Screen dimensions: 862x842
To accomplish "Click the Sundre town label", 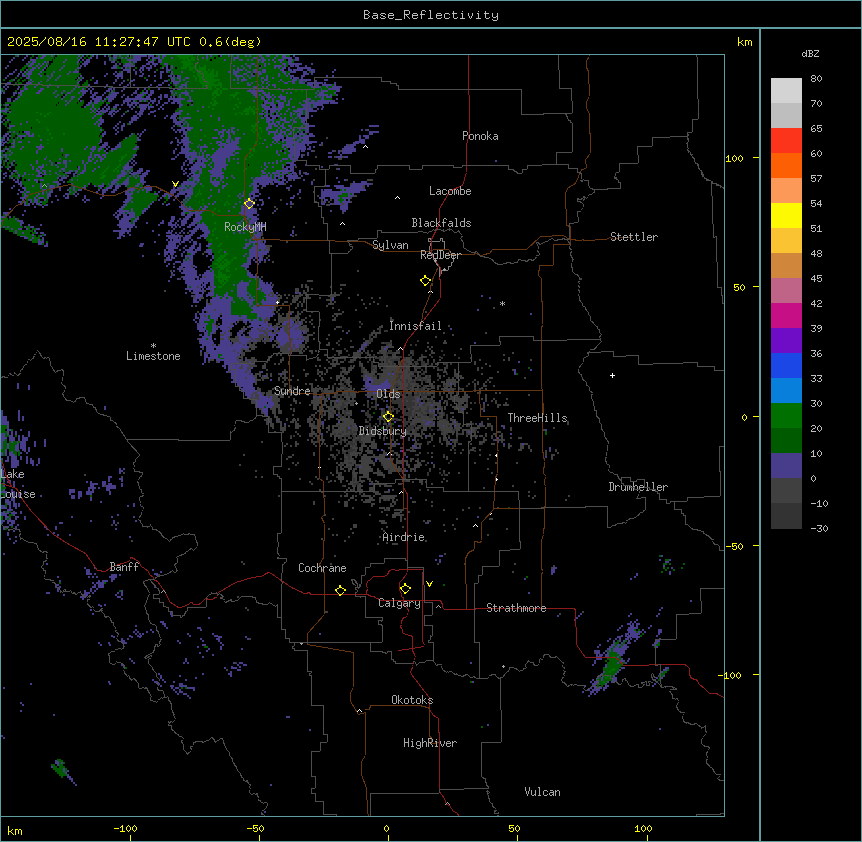I will pyautogui.click(x=292, y=391).
